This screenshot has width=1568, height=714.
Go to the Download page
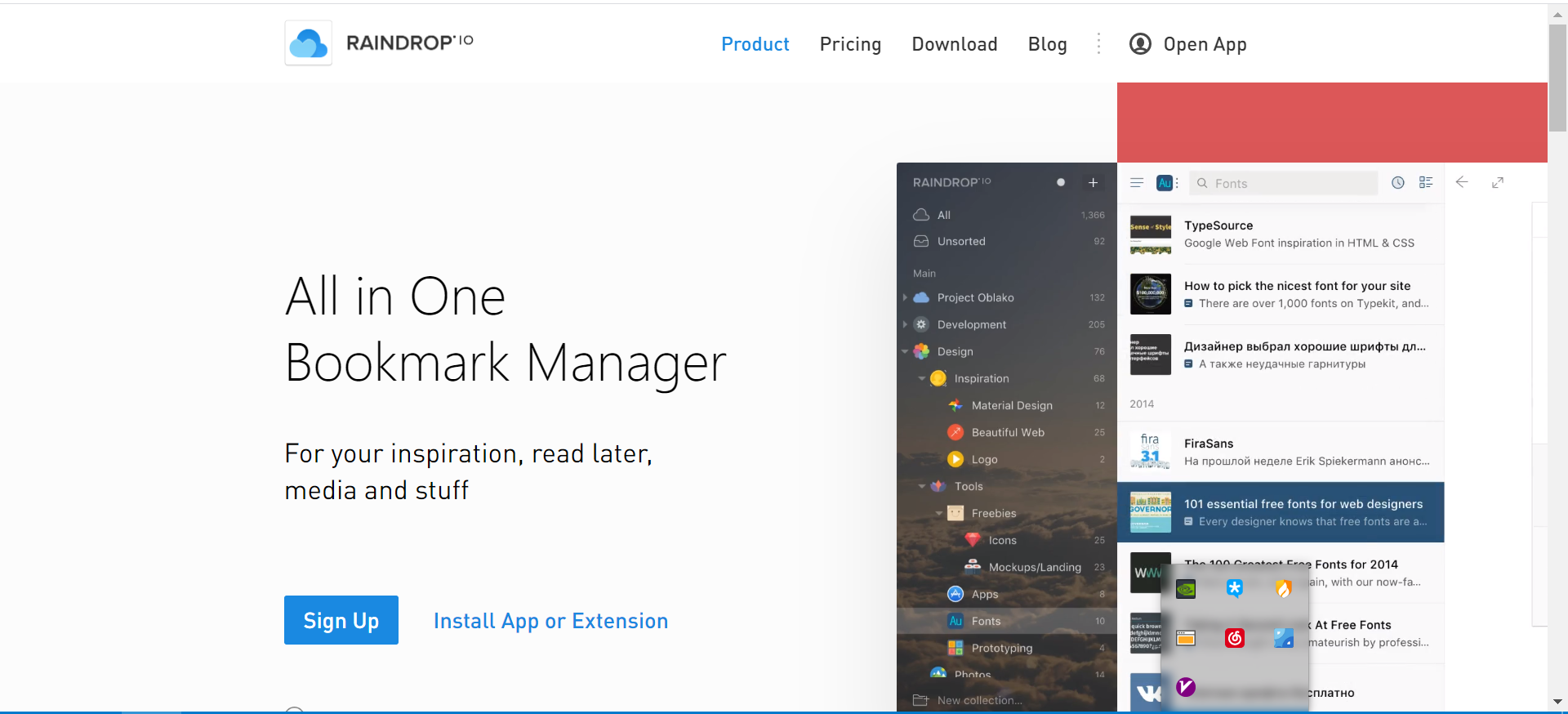tap(955, 44)
